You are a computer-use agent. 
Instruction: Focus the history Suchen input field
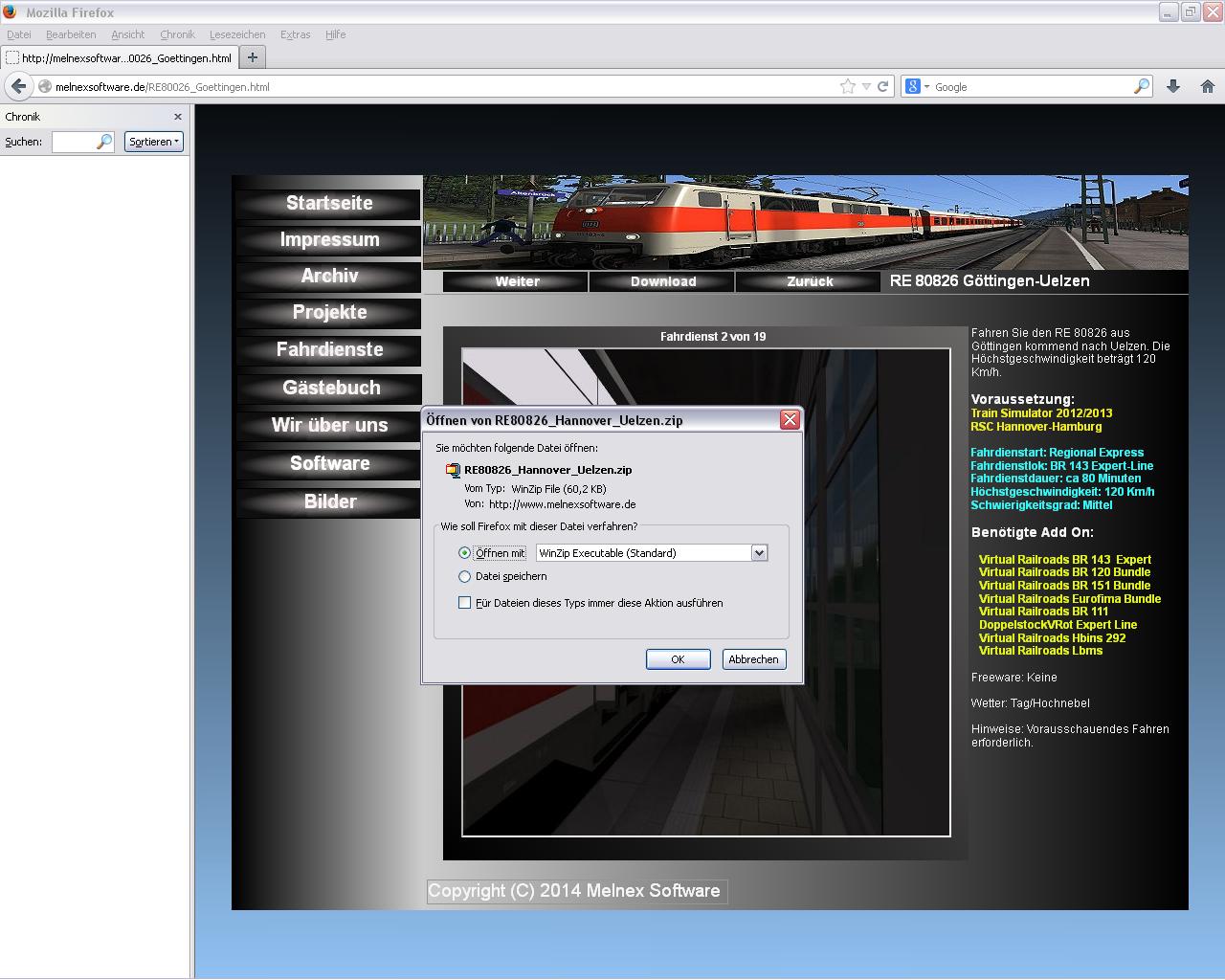tap(83, 142)
